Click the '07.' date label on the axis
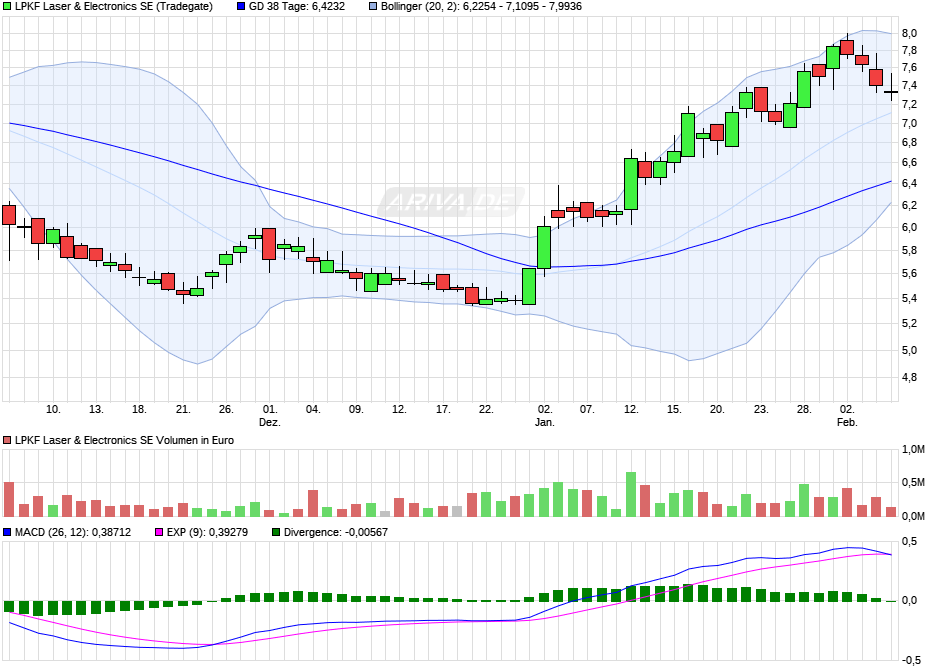This screenshot has width=940, height=670. [587, 409]
